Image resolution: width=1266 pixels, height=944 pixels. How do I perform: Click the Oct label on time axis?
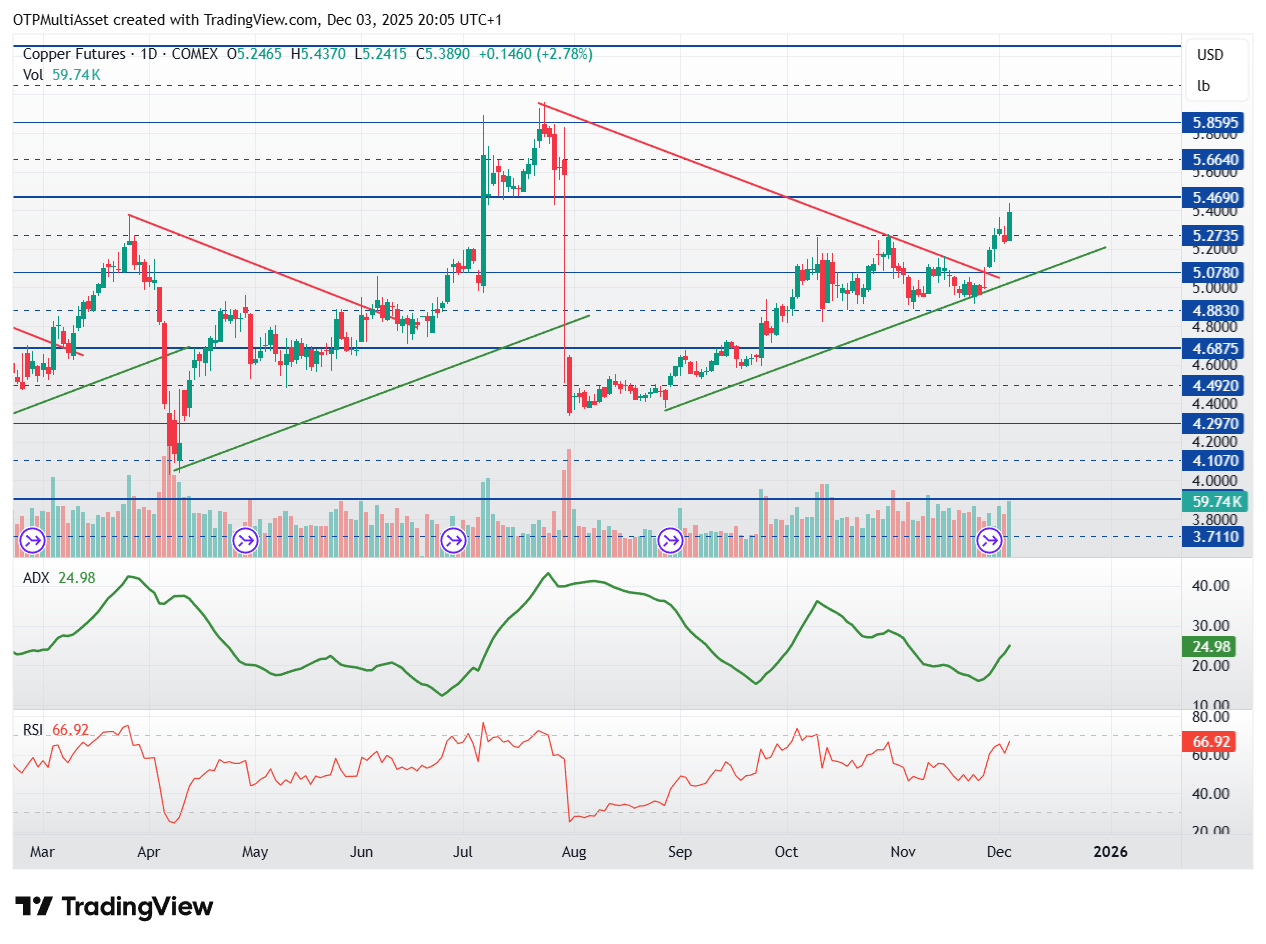point(786,852)
